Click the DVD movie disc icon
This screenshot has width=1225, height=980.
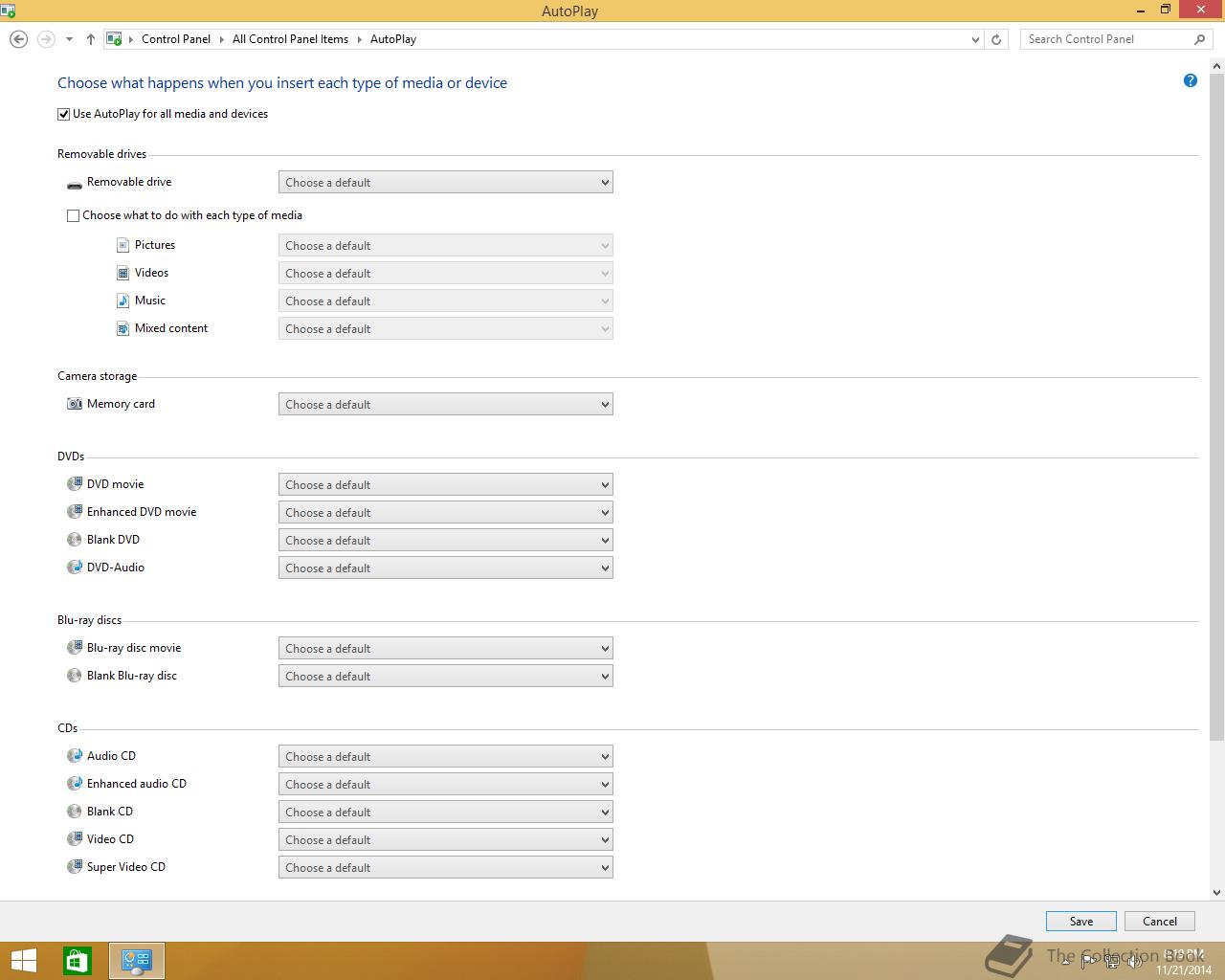(x=75, y=484)
